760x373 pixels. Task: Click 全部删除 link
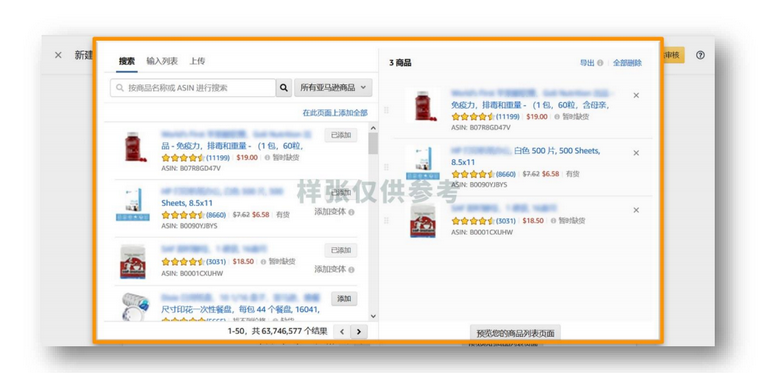(627, 63)
